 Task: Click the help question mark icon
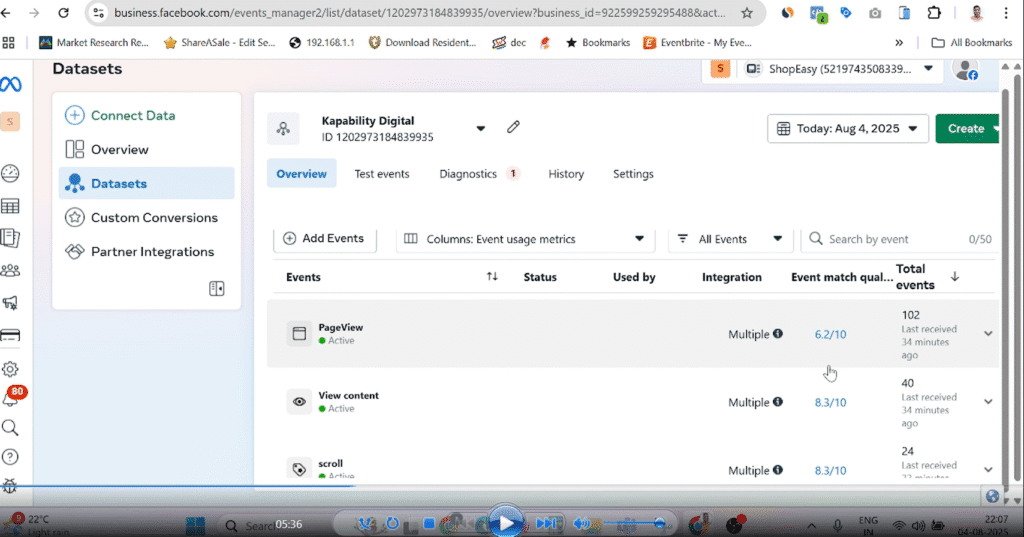[11, 457]
